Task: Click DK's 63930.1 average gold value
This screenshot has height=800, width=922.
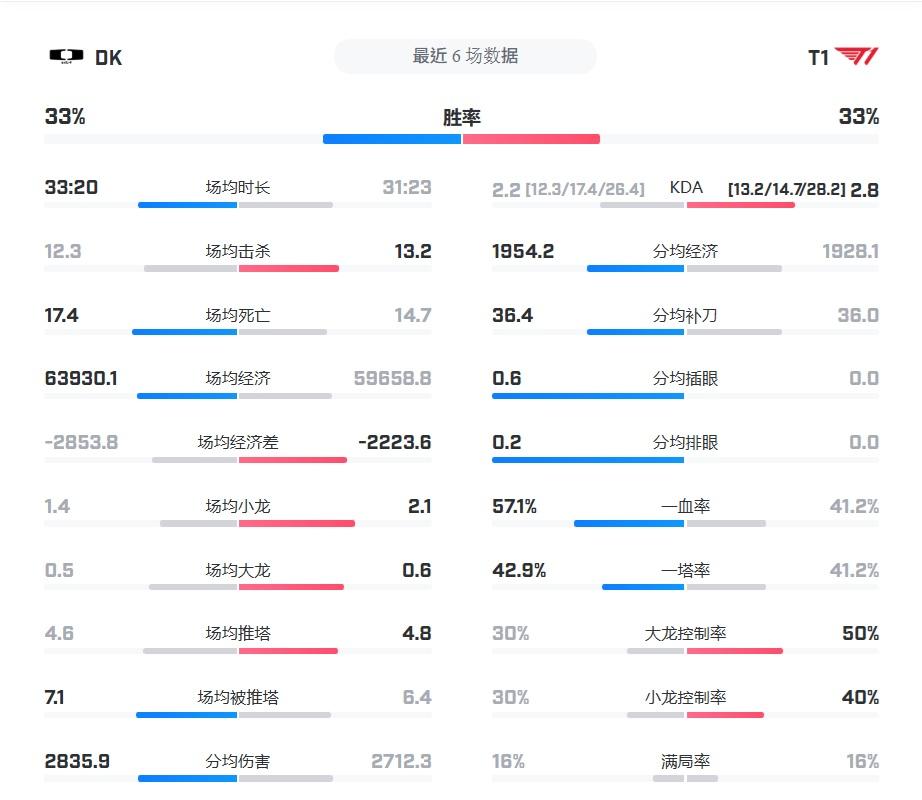Action: click(x=81, y=378)
